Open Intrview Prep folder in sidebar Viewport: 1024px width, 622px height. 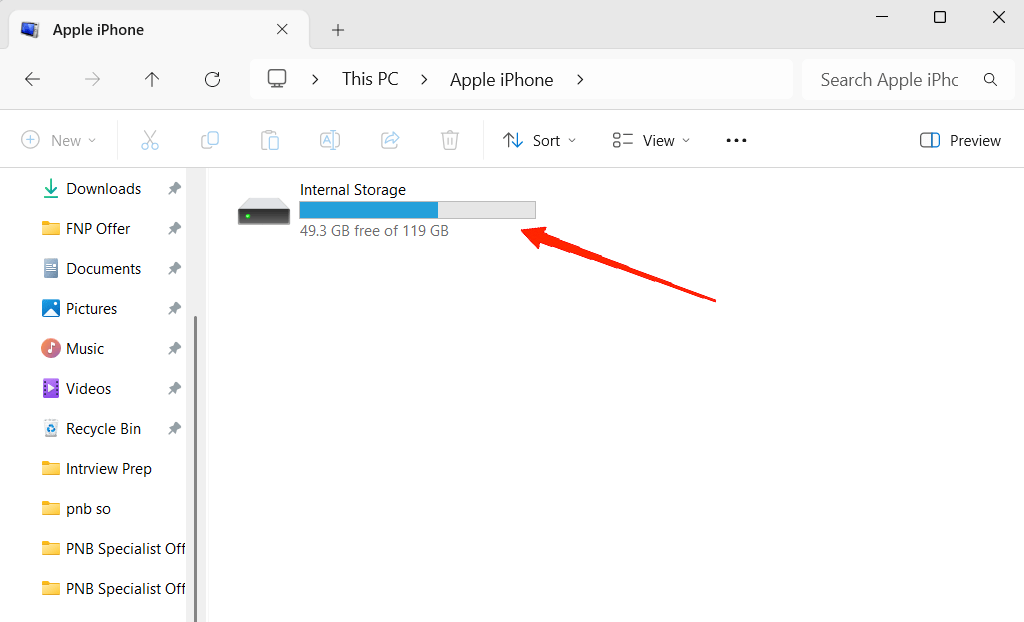pyautogui.click(x=108, y=468)
